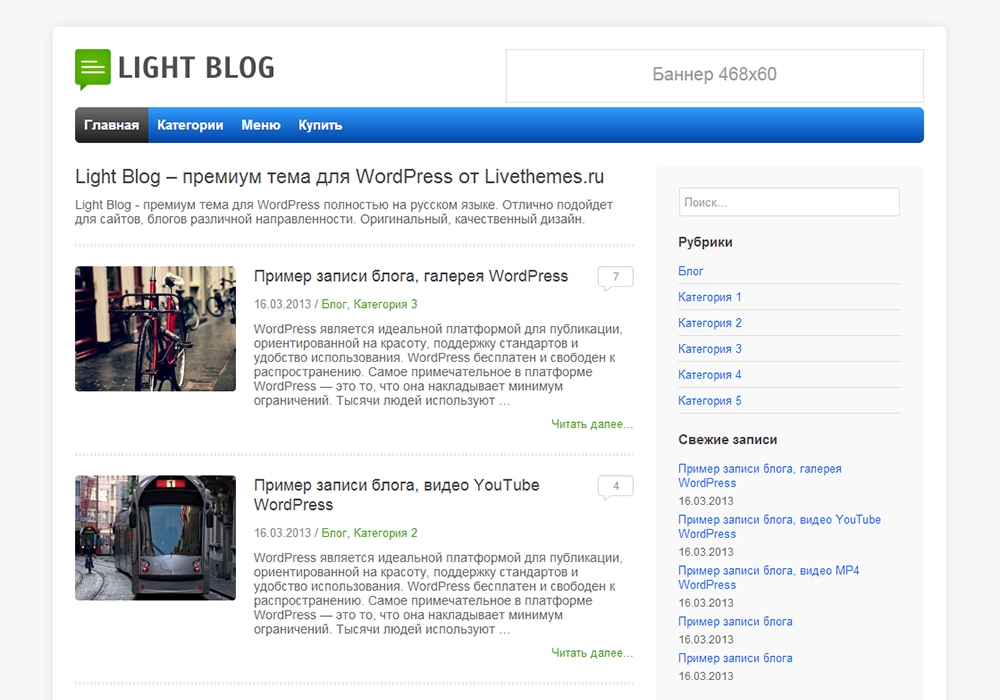The width and height of the screenshot is (1000, 700).
Task: Open the comment bubble showing 4
Action: click(615, 487)
